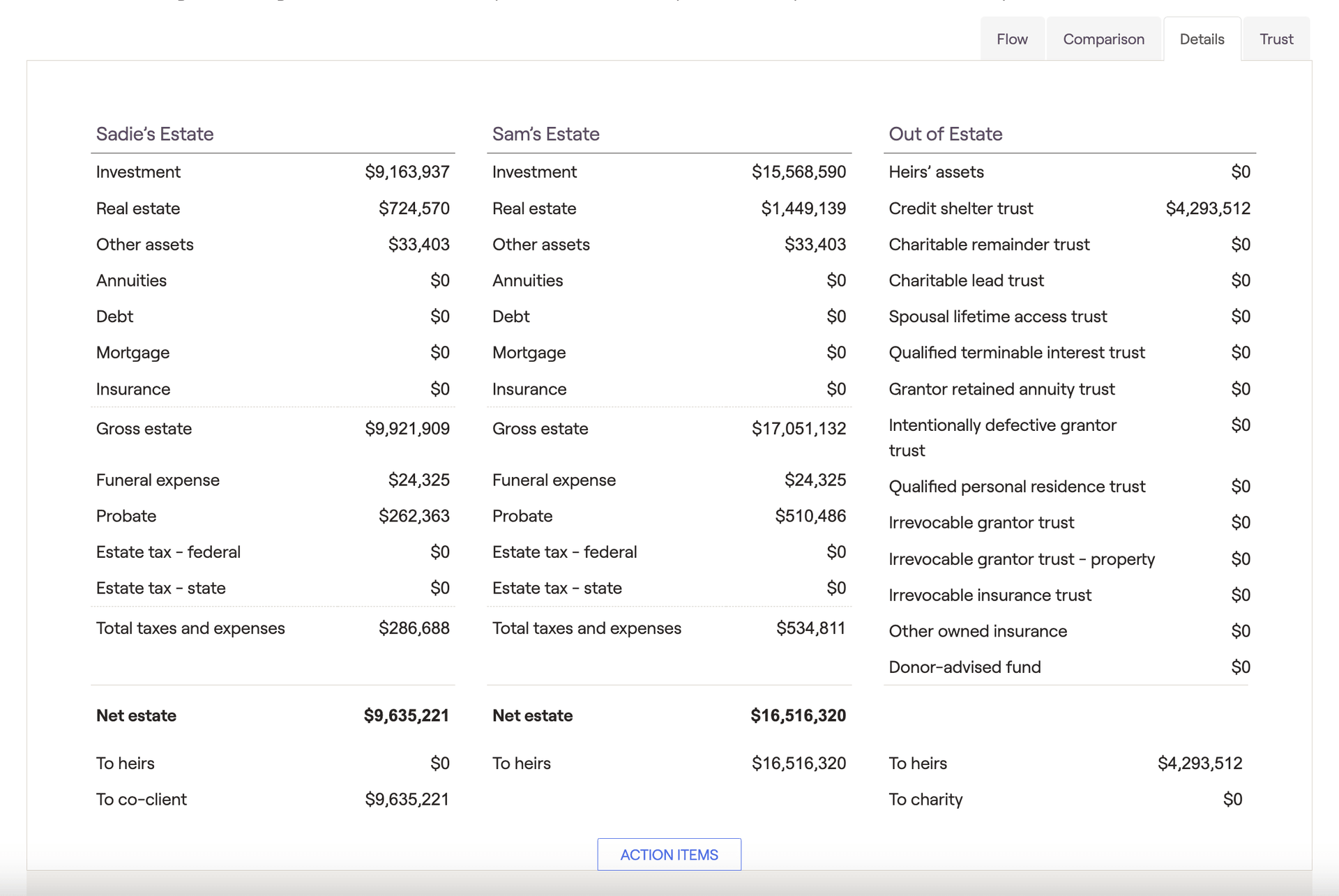
Task: Switch to the Flow tab
Action: 1012,39
